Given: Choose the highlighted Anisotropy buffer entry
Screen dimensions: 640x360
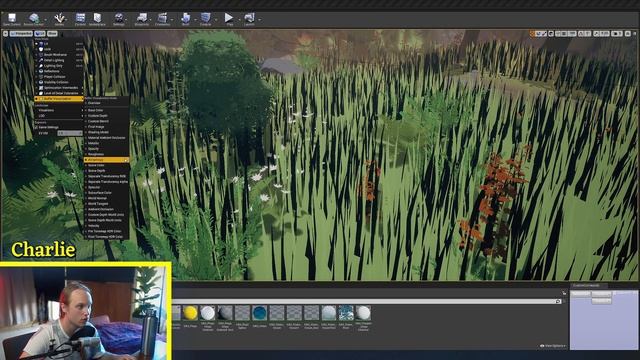Looking at the screenshot, I should point(107,160).
